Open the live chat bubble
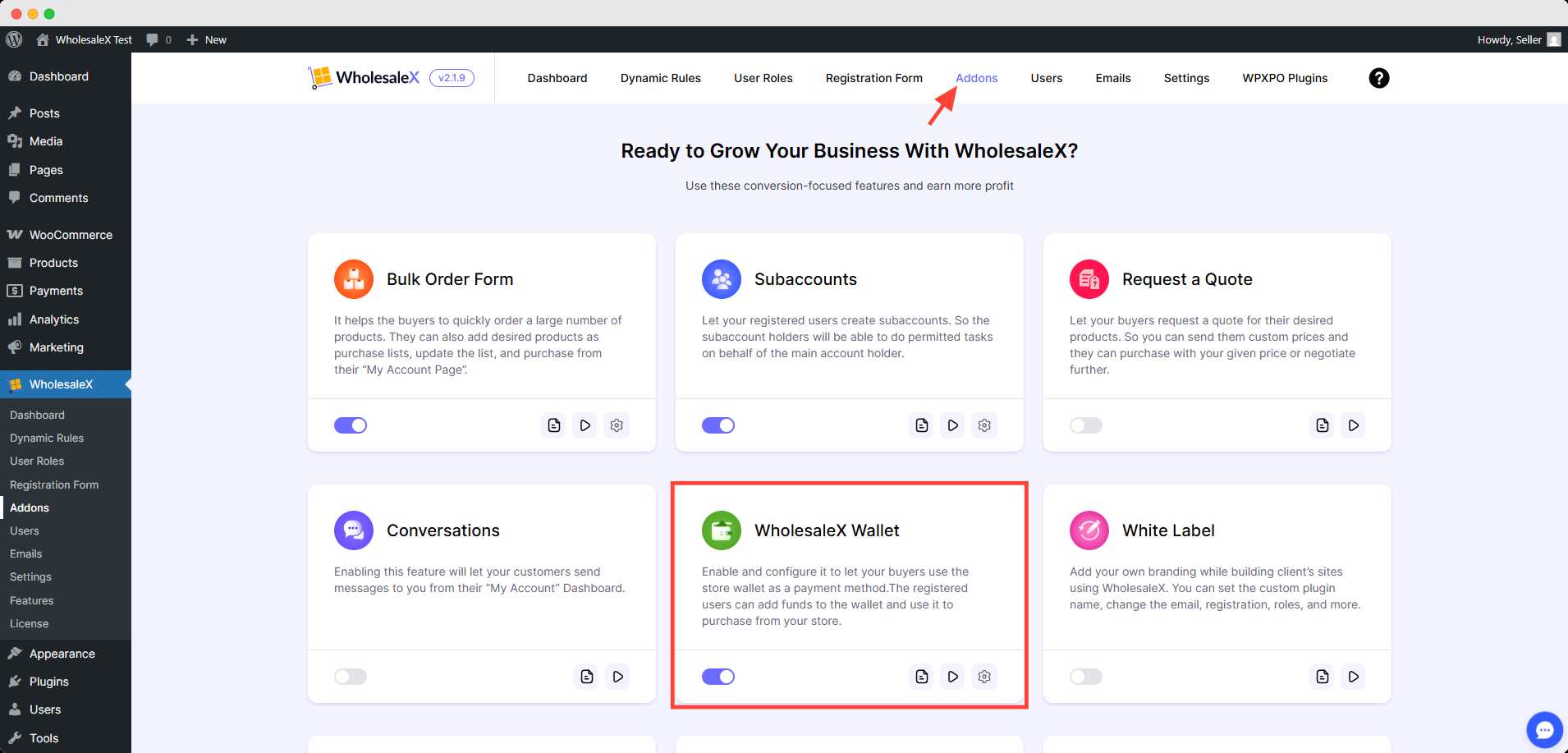This screenshot has height=753, width=1568. tap(1545, 730)
